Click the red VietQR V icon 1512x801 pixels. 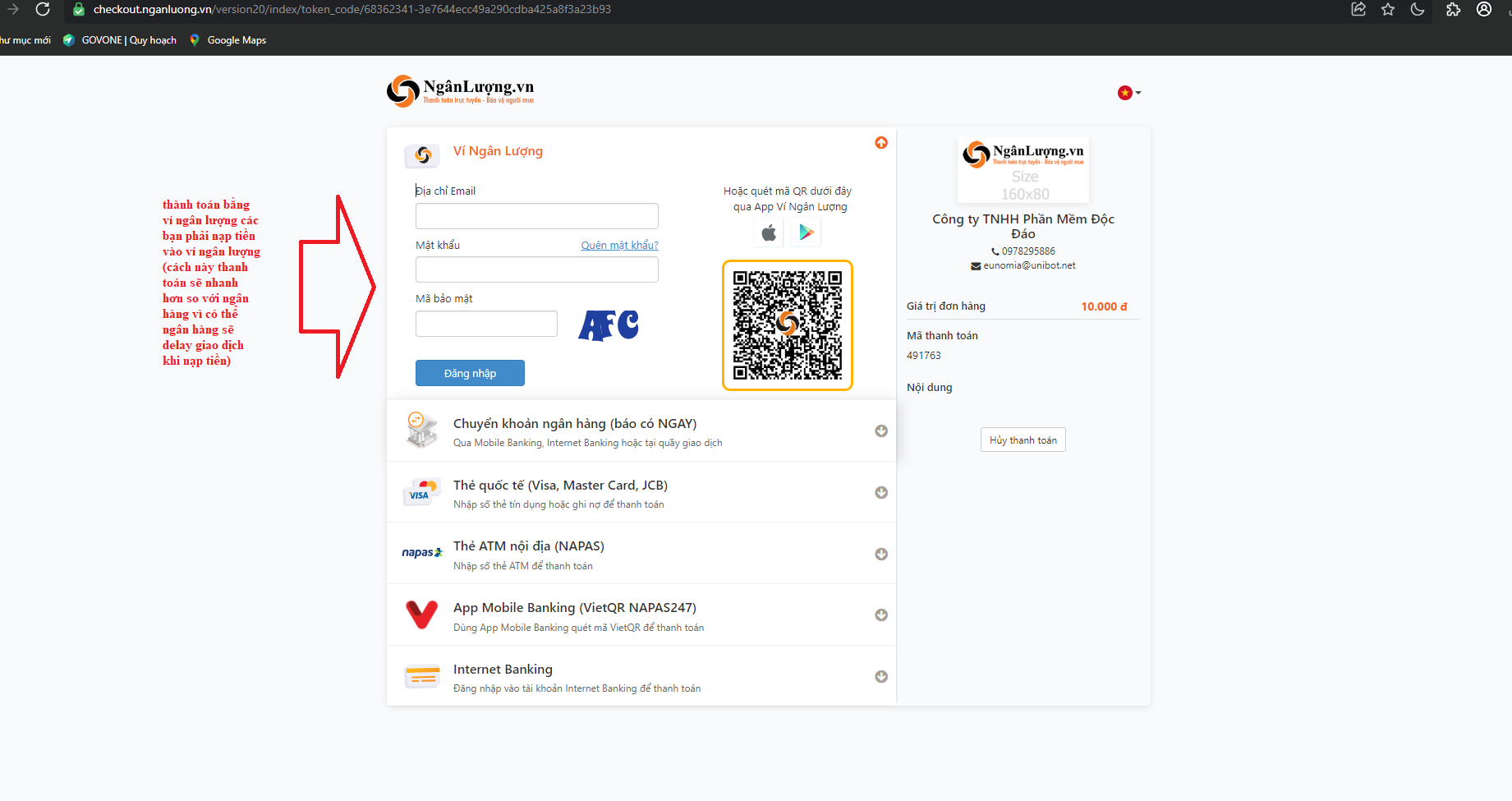(422, 615)
